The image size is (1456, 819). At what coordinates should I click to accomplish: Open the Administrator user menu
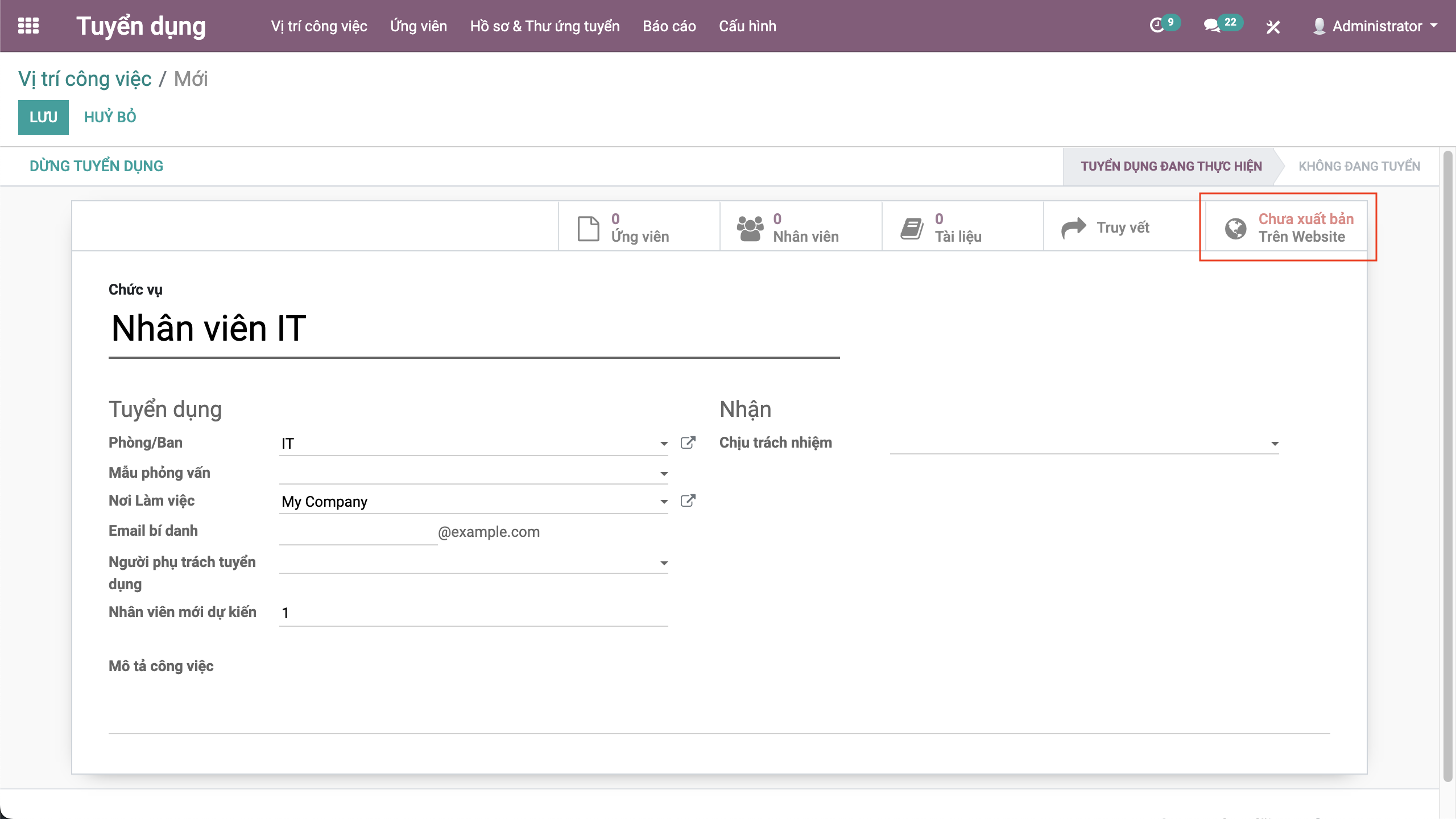[x=1375, y=26]
